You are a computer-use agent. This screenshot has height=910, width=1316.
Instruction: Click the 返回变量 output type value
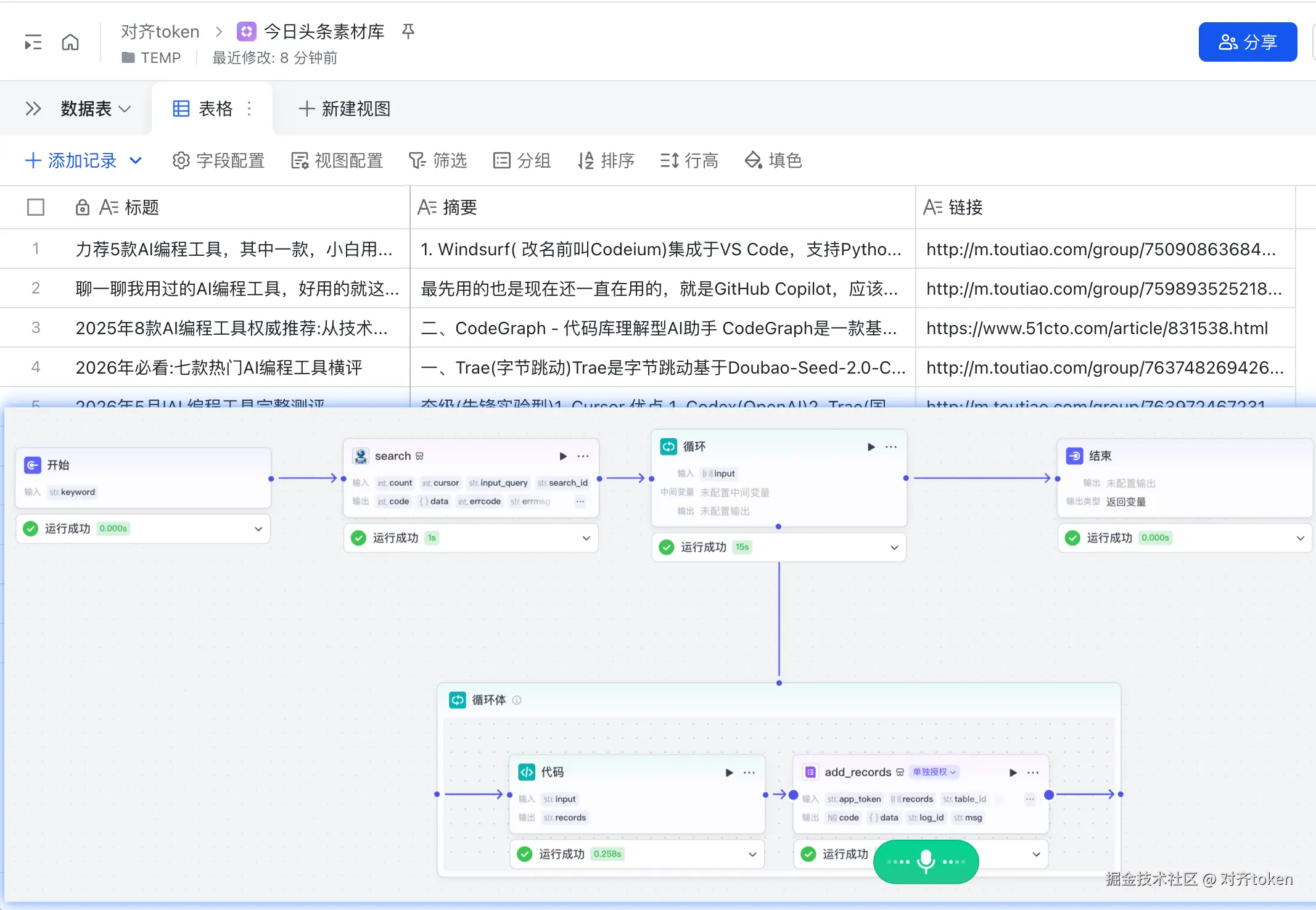[x=1125, y=502]
